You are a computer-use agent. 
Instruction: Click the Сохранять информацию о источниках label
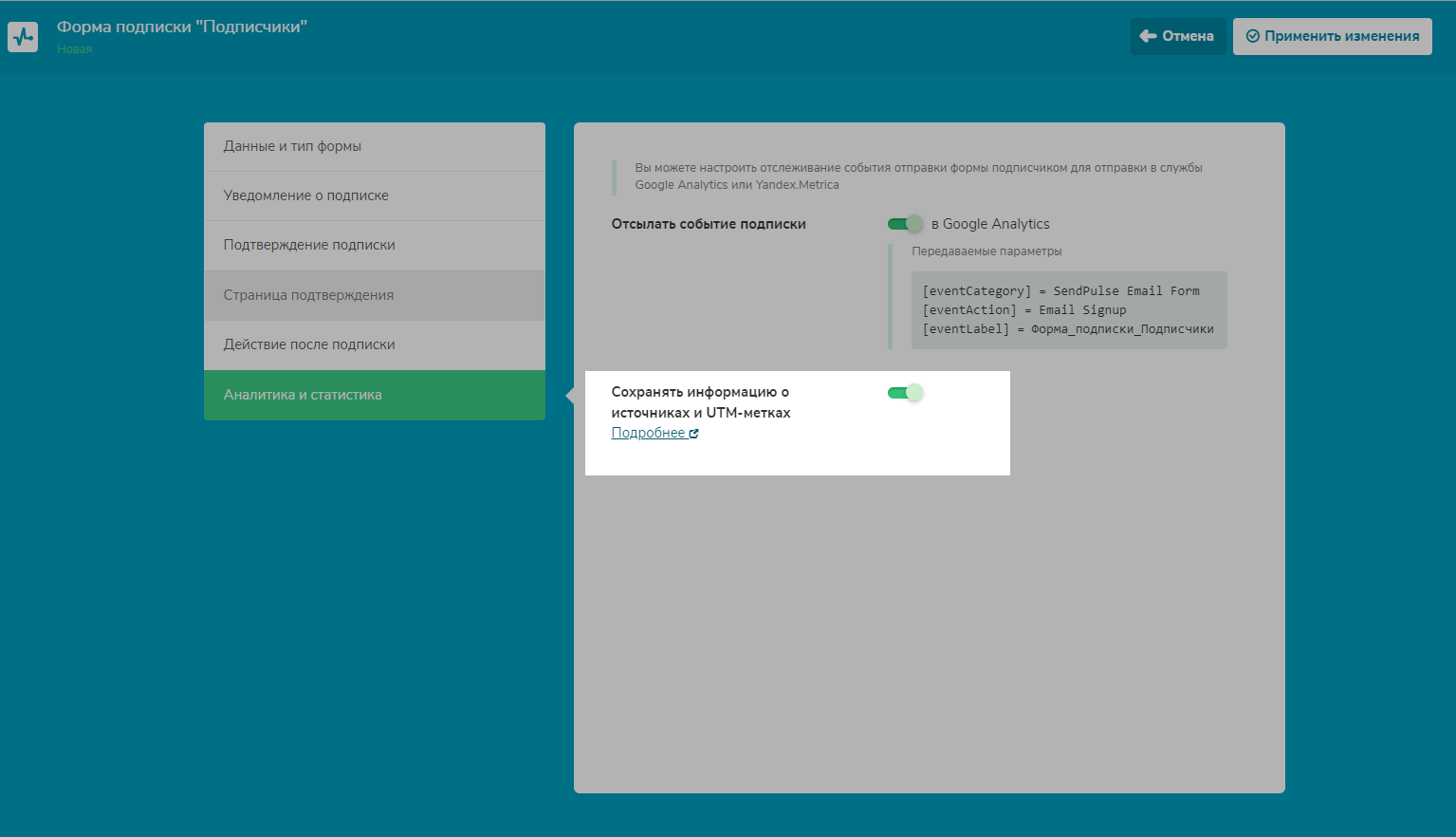pos(701,402)
